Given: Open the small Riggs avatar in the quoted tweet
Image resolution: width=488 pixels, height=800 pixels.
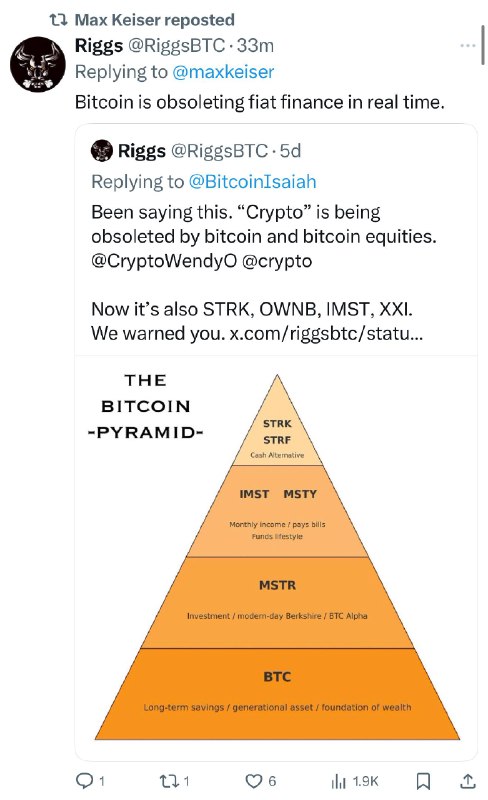Looking at the screenshot, I should click(x=102, y=151).
